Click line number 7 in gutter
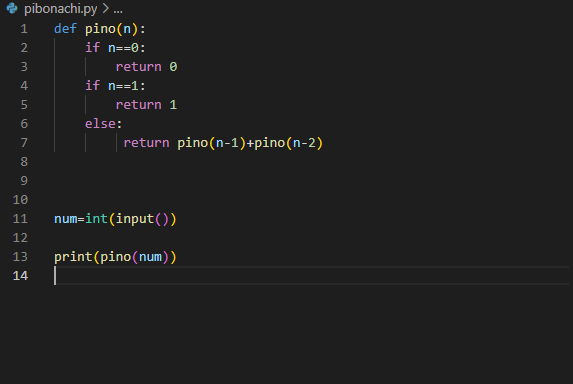Screen dimensions: 573x384 24,143
